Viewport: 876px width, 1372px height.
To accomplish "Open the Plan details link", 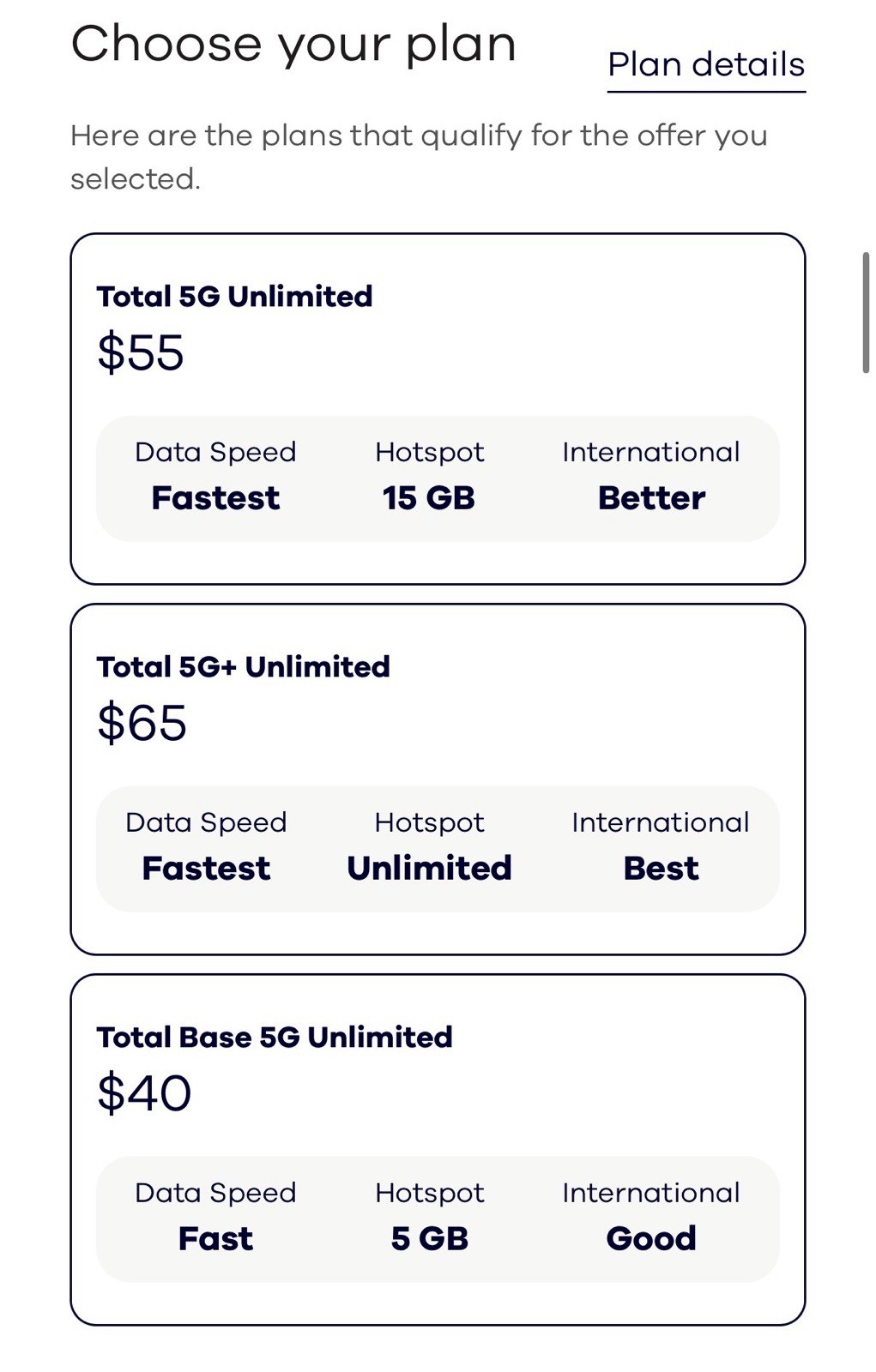I will click(705, 65).
